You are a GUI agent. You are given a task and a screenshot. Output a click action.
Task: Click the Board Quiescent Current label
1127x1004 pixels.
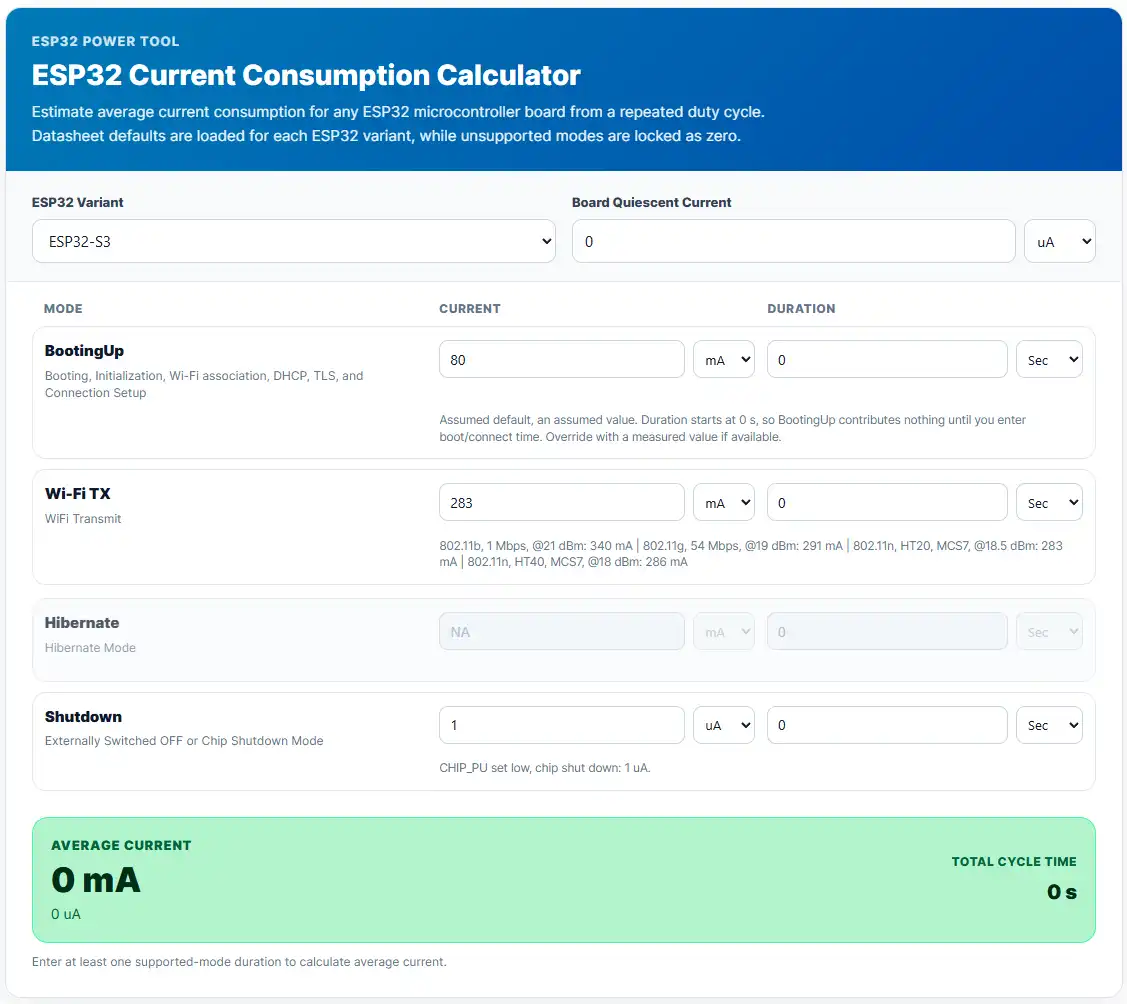pos(651,203)
